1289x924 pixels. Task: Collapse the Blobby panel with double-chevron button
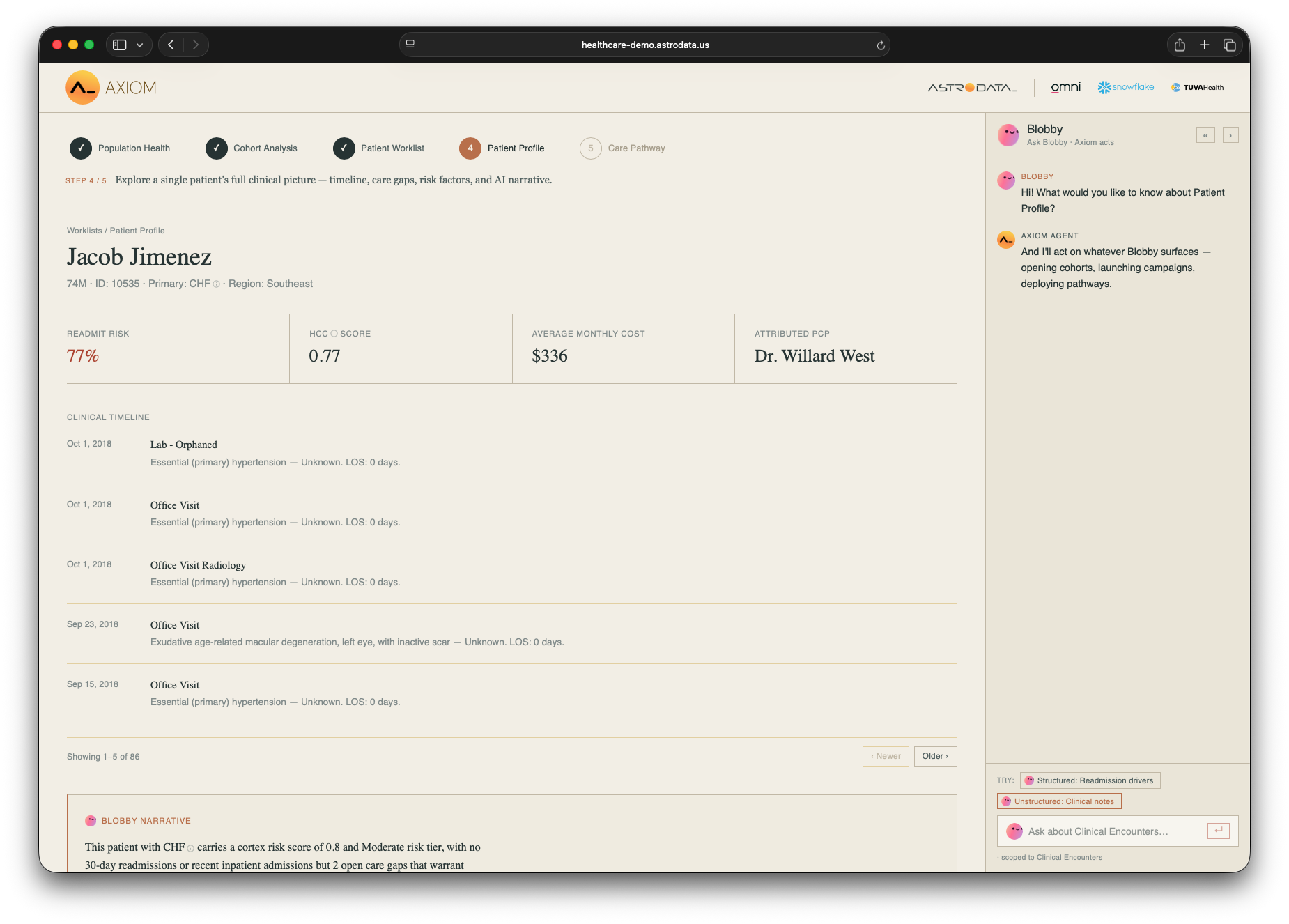tap(1205, 135)
